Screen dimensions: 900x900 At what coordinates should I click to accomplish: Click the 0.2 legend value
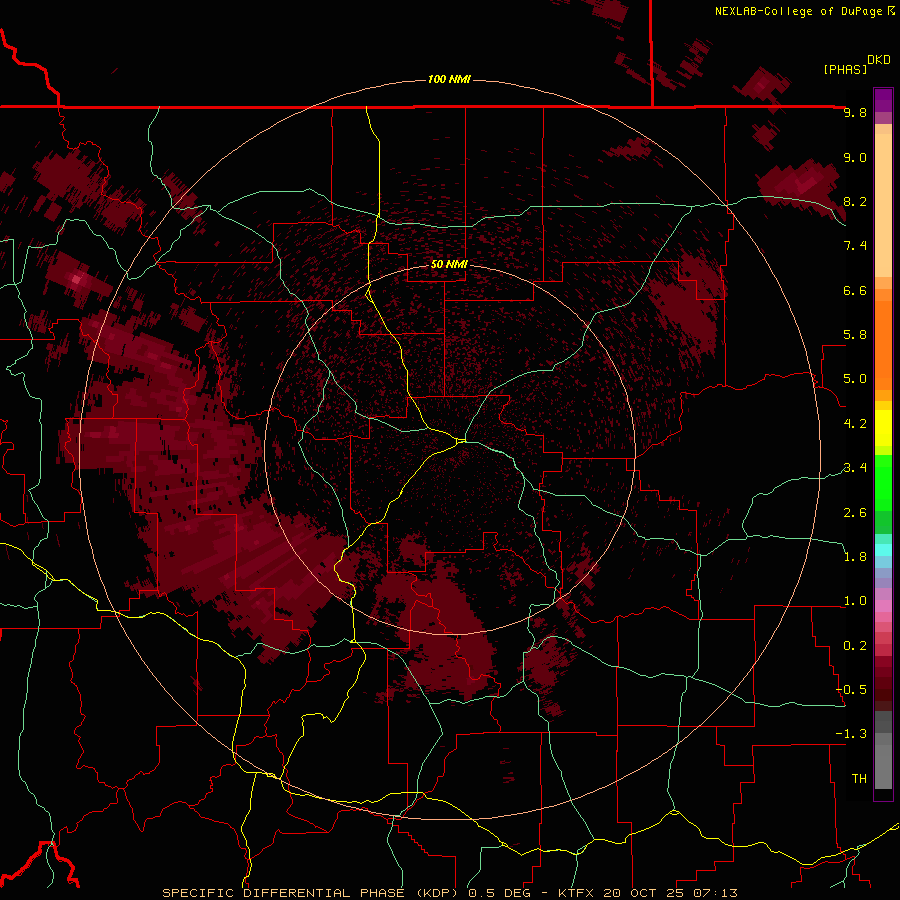[x=855, y=646]
